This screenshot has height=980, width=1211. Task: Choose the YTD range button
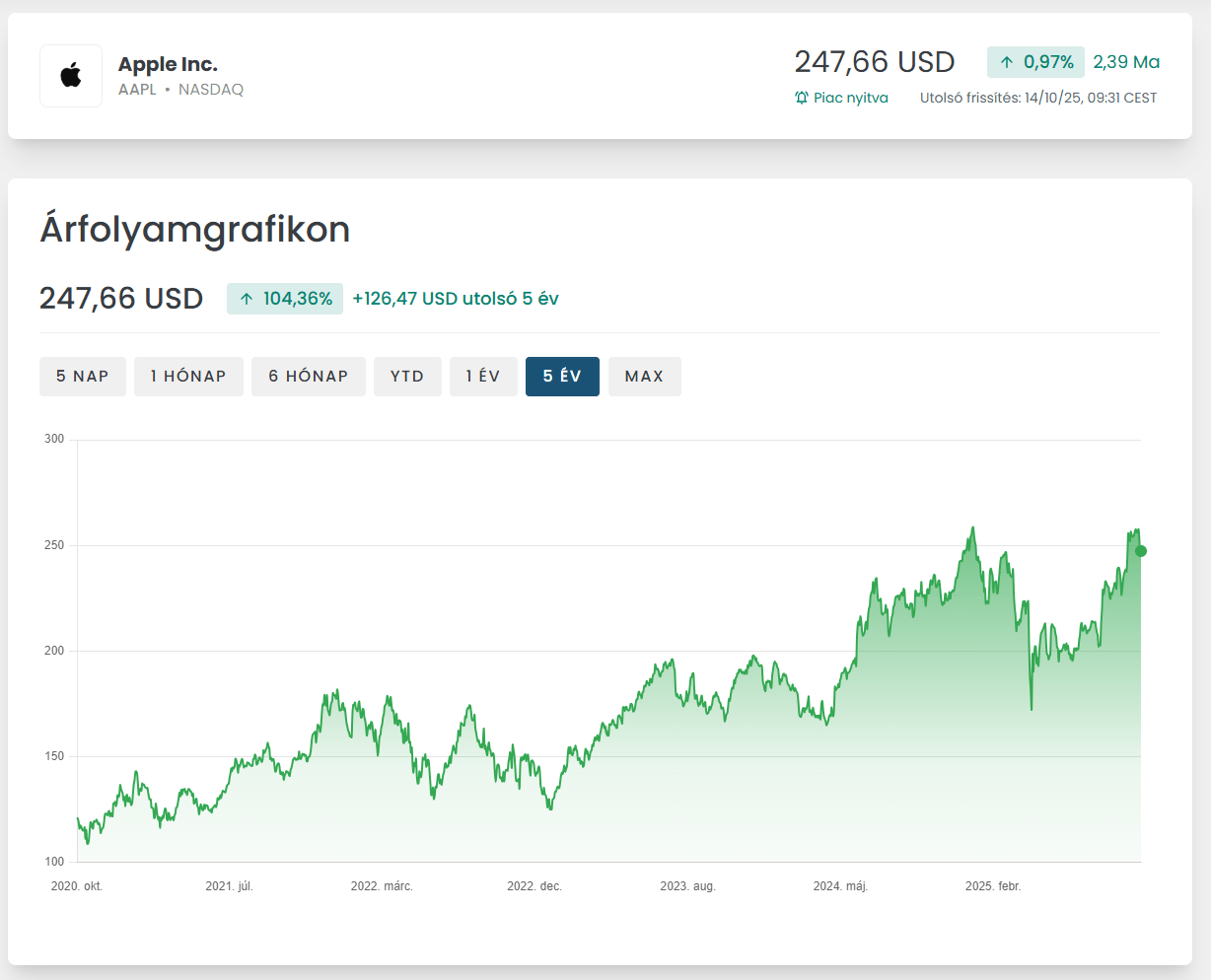tap(407, 377)
